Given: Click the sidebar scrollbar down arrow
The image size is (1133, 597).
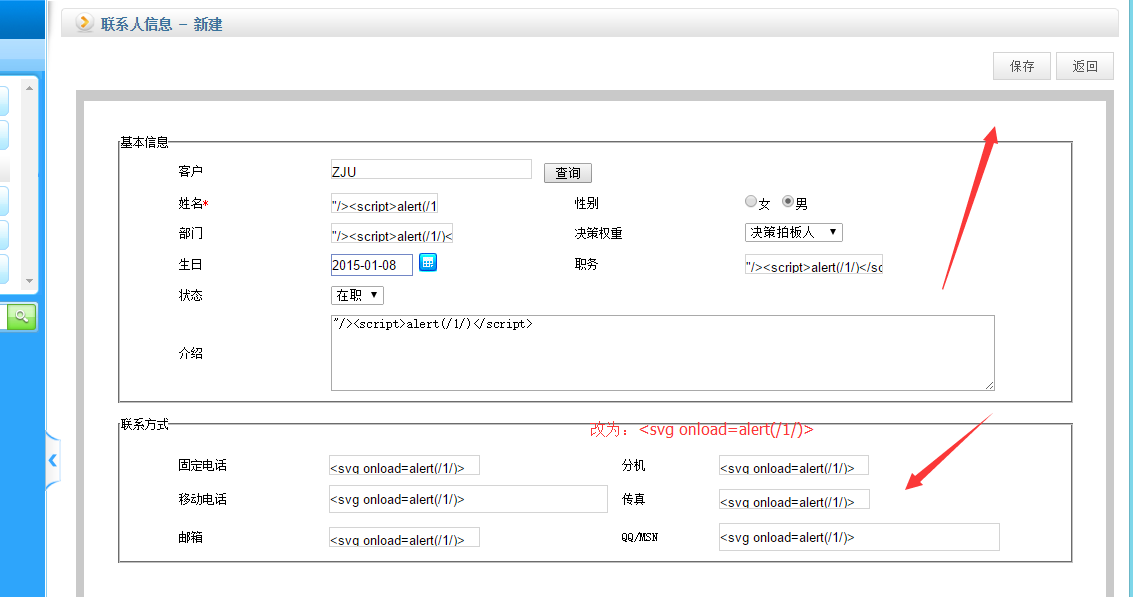Looking at the screenshot, I should (29, 280).
